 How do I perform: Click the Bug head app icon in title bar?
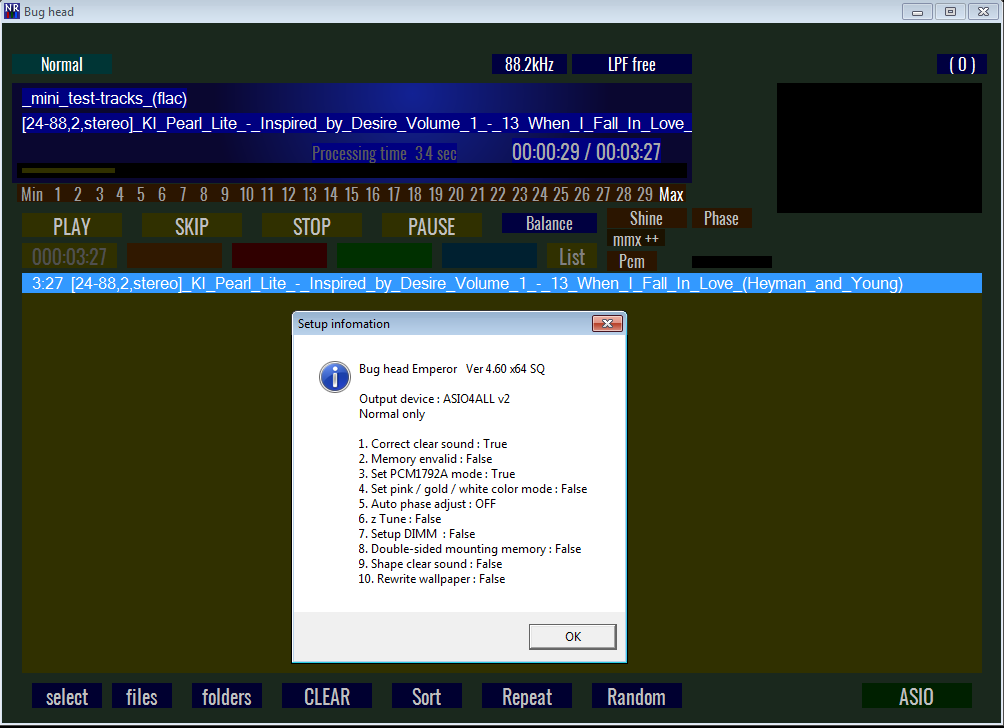[12, 11]
